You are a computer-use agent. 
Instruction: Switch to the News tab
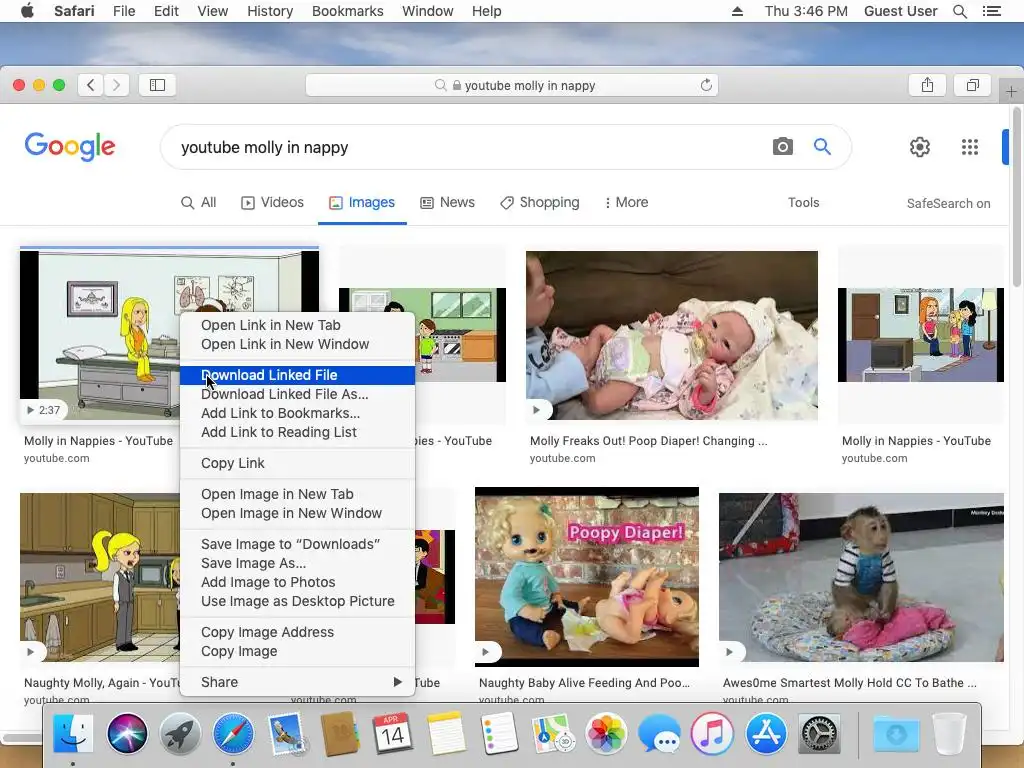click(447, 202)
